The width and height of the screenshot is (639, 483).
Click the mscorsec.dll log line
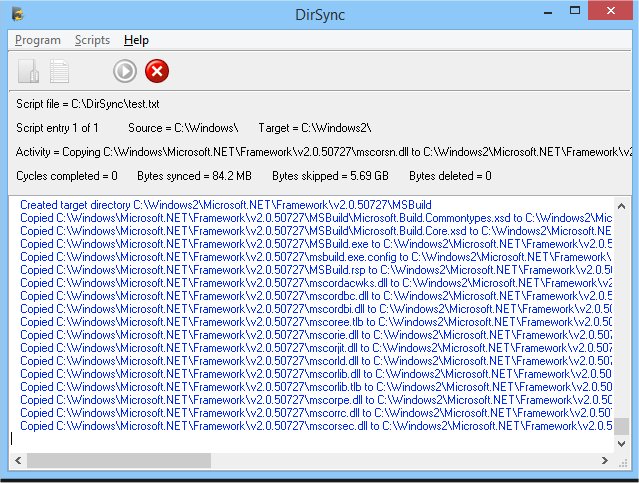point(316,426)
